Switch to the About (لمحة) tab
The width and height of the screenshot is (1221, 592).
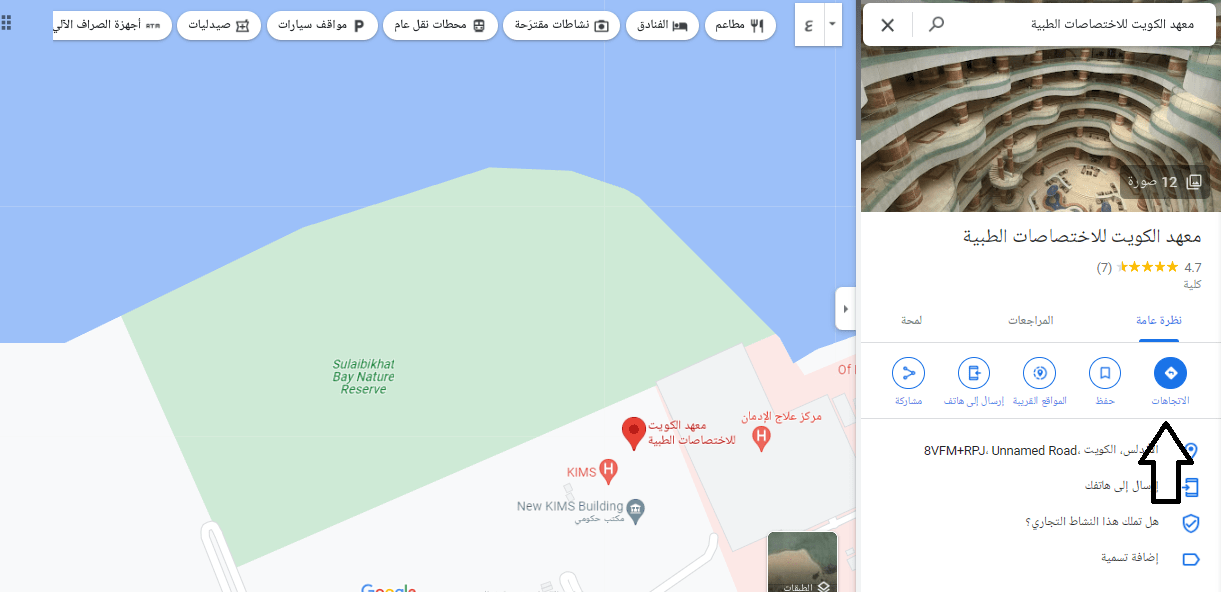[x=911, y=320]
